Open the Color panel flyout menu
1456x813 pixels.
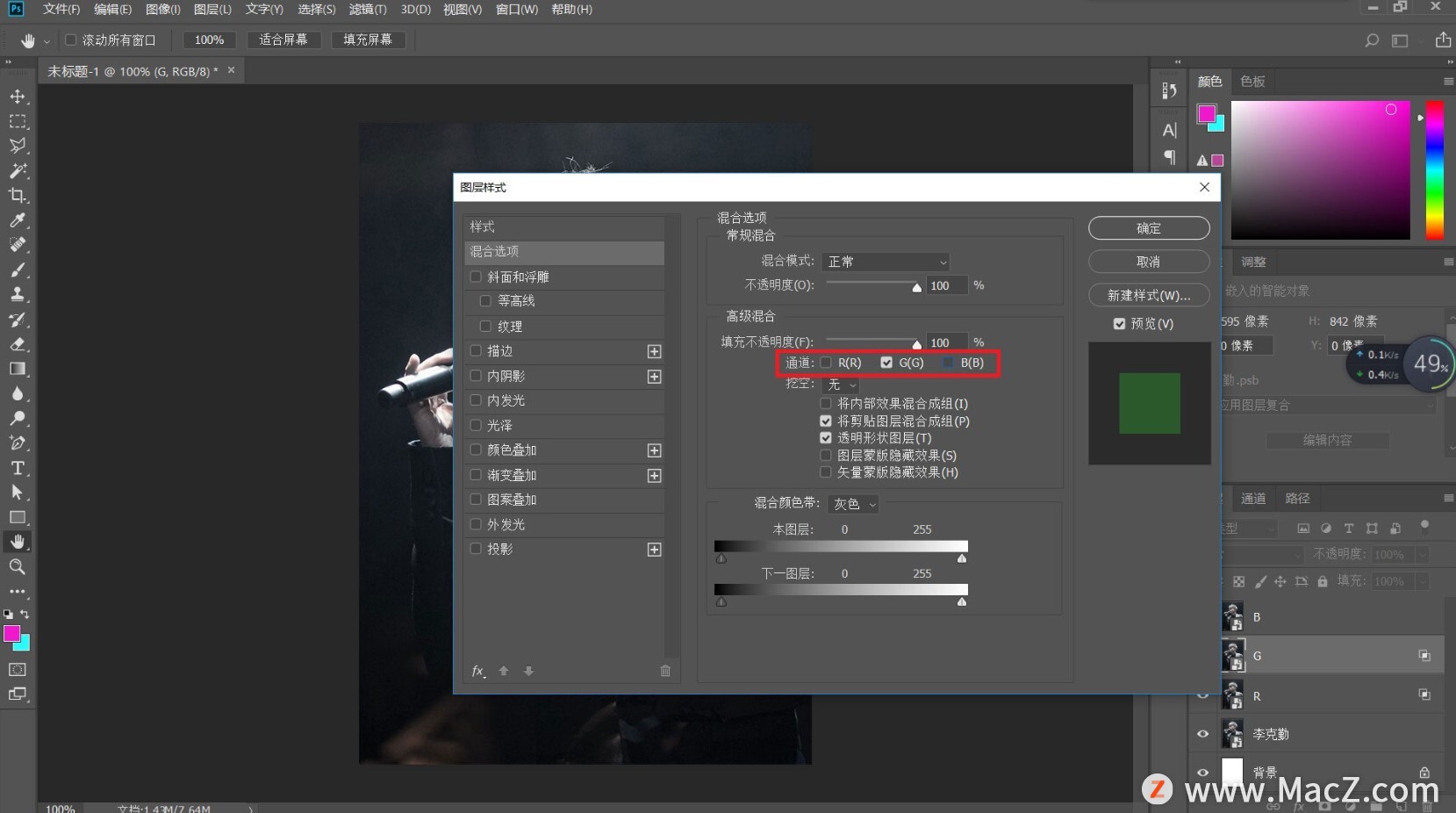[x=1448, y=82]
